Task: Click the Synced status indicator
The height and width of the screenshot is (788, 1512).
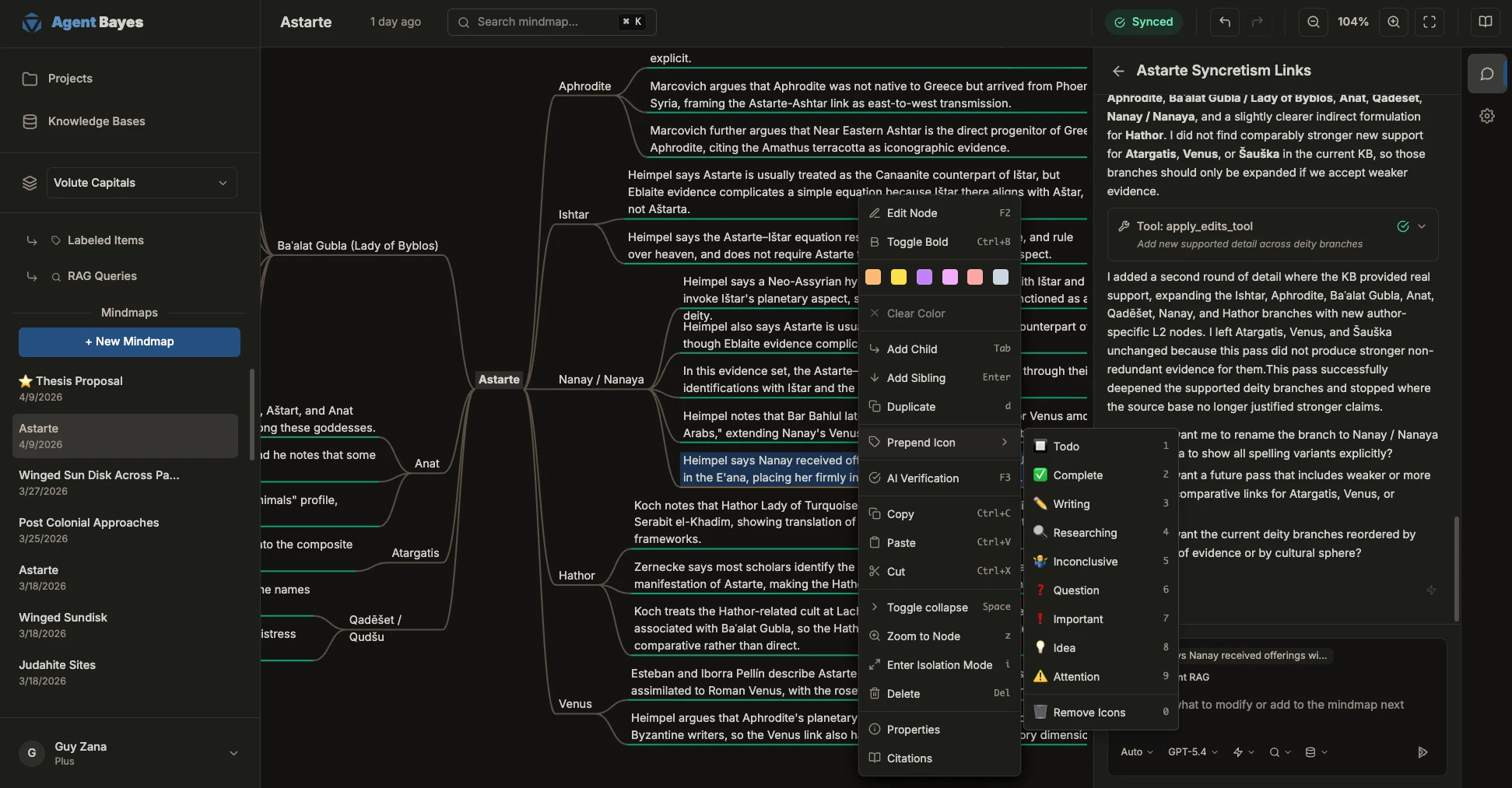Action: (x=1144, y=22)
